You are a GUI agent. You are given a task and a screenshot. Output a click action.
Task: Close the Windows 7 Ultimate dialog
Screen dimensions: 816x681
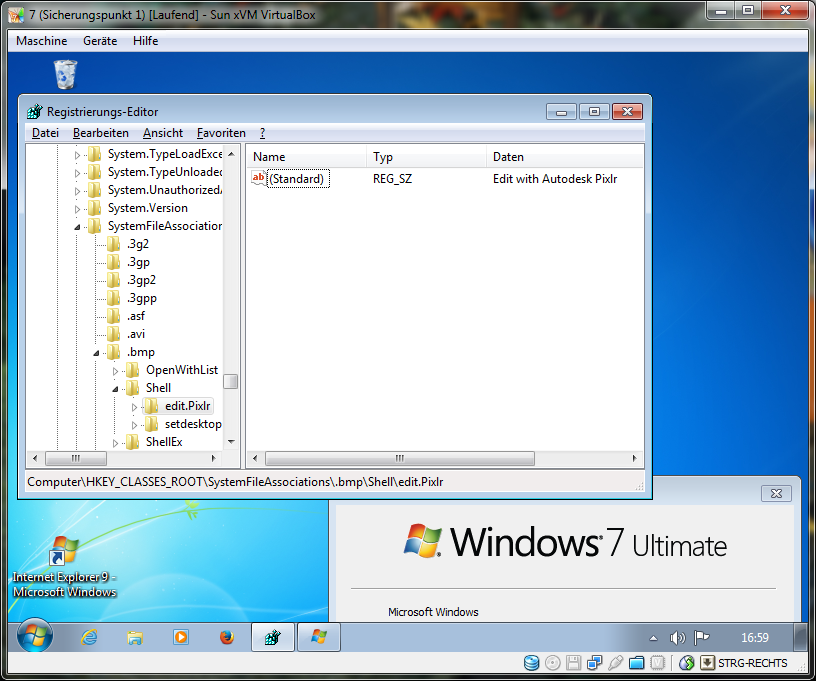pyautogui.click(x=776, y=493)
